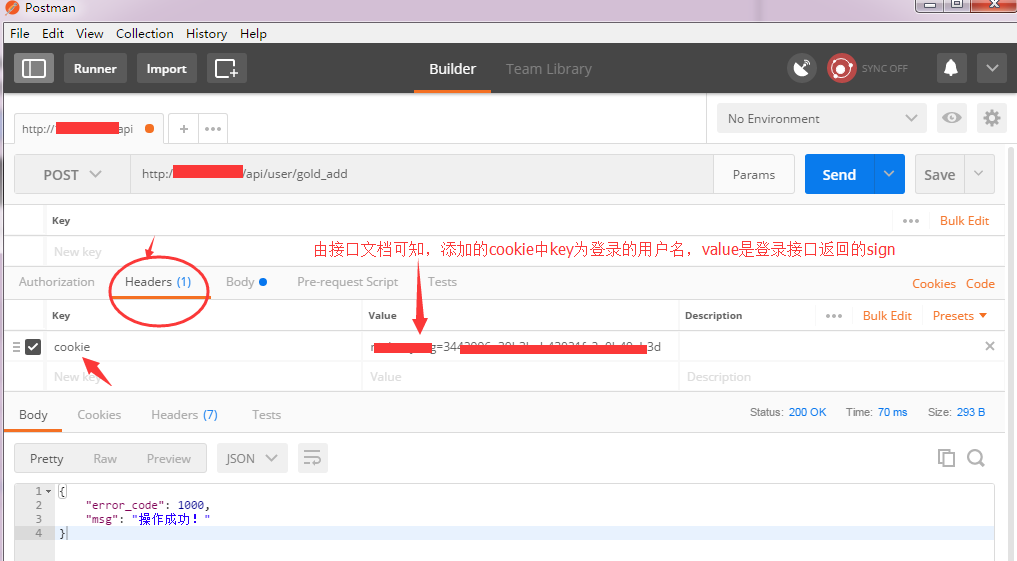This screenshot has width=1017, height=561.
Task: Click the headers Description placeholder field
Action: [841, 377]
